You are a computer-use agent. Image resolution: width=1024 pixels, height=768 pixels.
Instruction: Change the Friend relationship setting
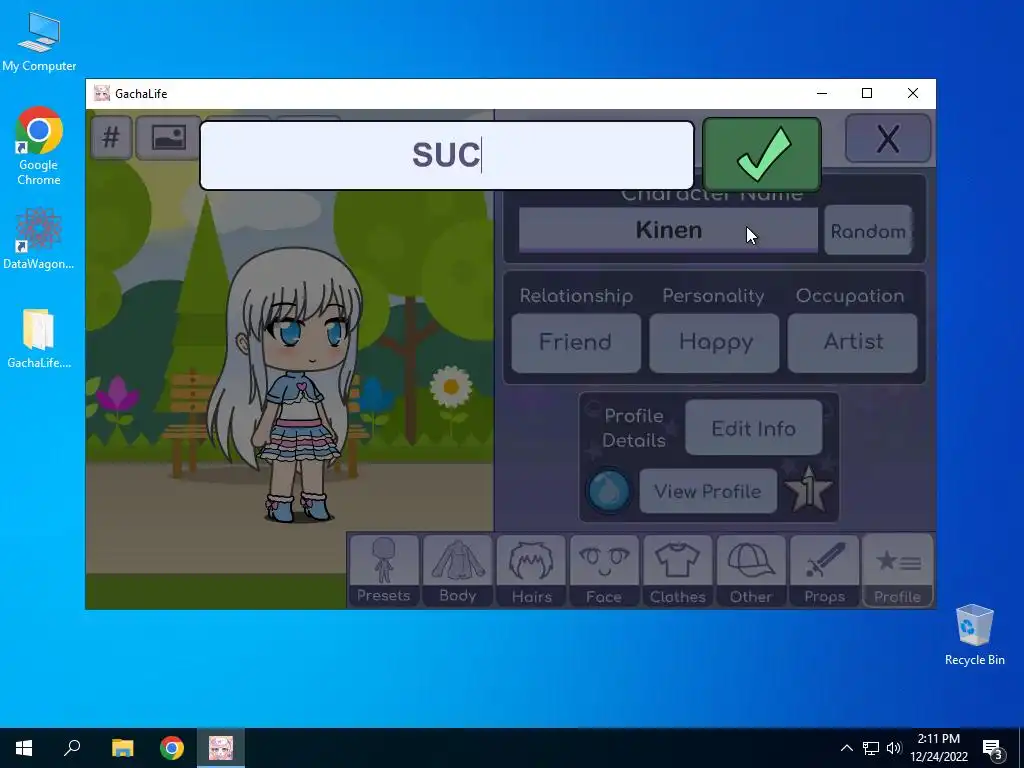coord(575,342)
